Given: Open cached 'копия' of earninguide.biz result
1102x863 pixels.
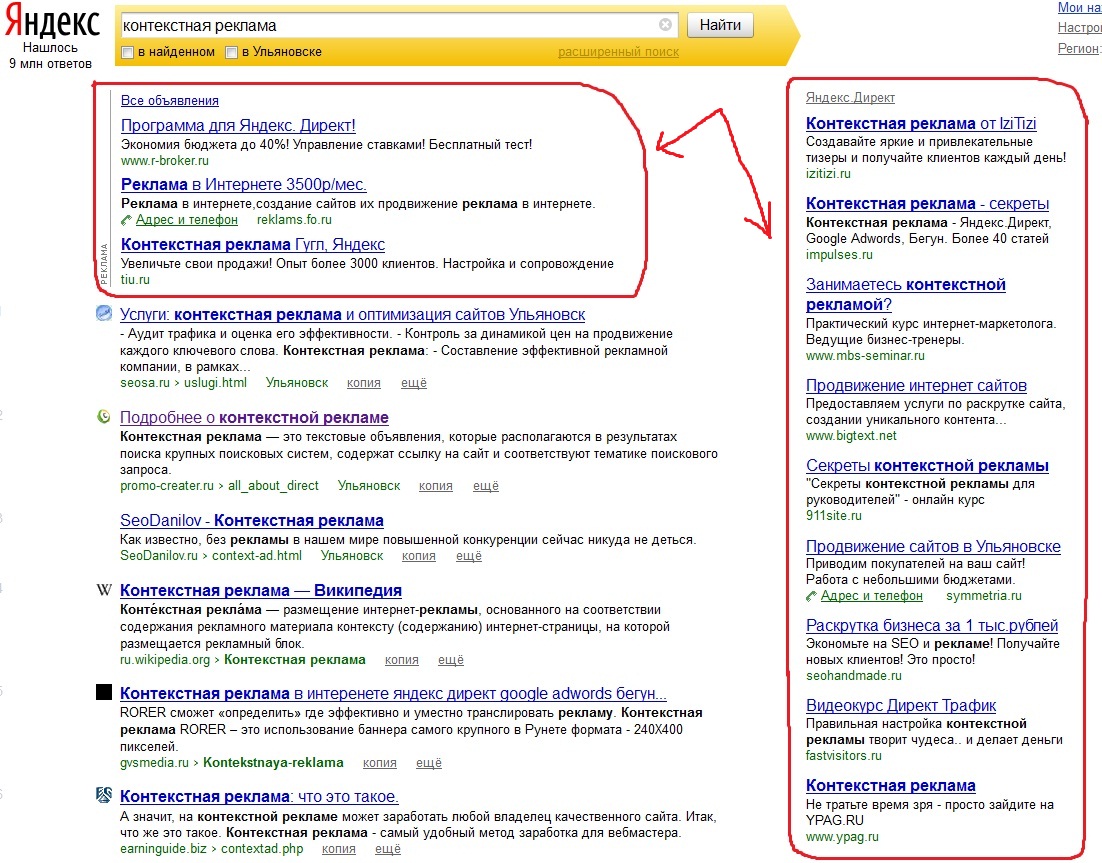Looking at the screenshot, I should tap(339, 849).
